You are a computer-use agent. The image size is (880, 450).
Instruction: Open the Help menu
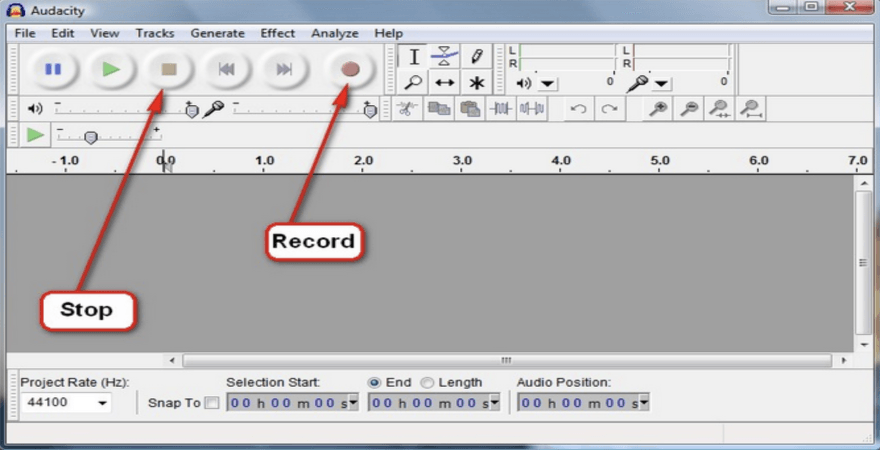point(388,33)
